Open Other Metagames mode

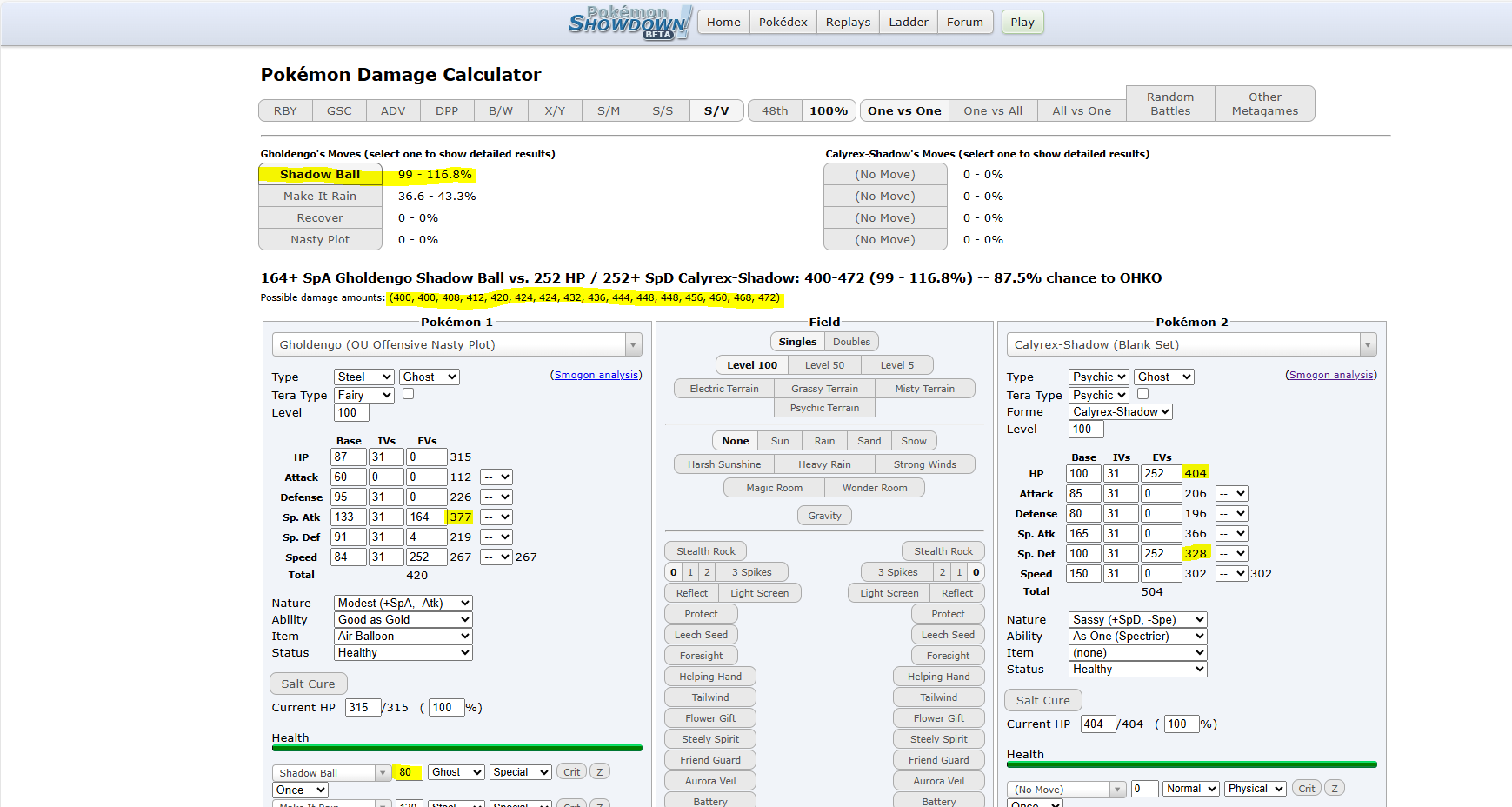(1265, 103)
